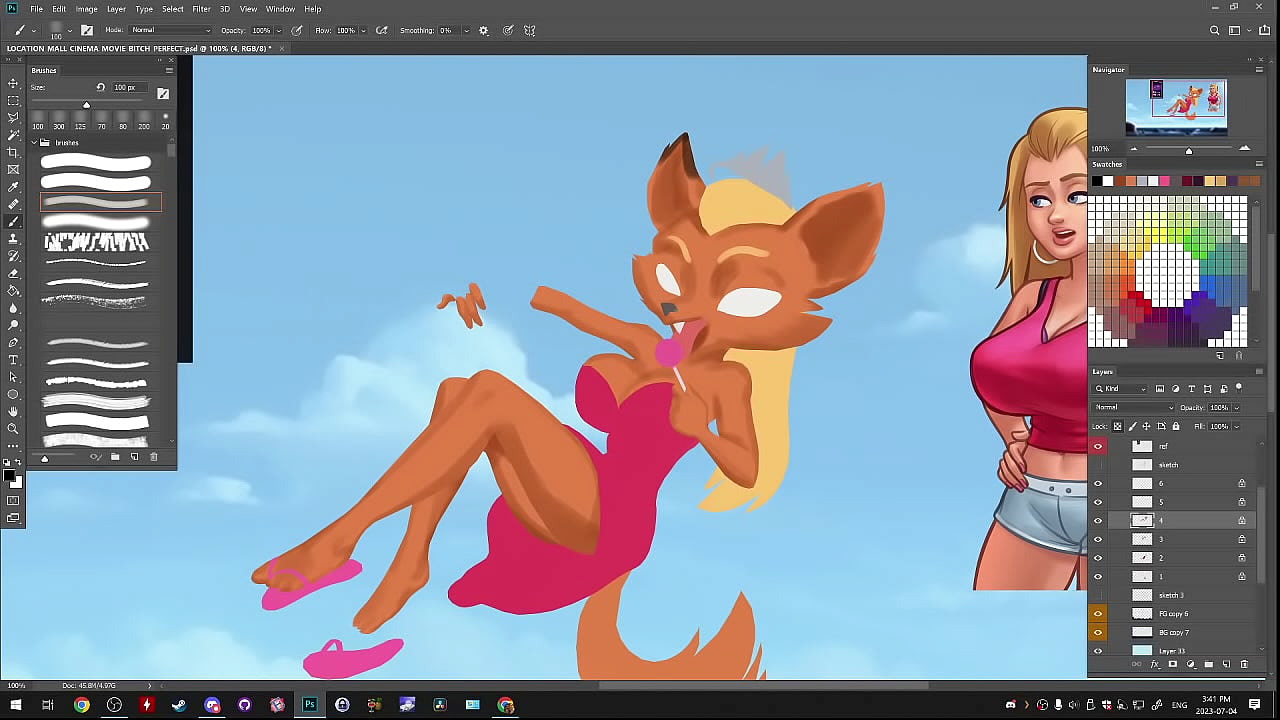Toggle visibility of FG copy 6 layer

1098,614
